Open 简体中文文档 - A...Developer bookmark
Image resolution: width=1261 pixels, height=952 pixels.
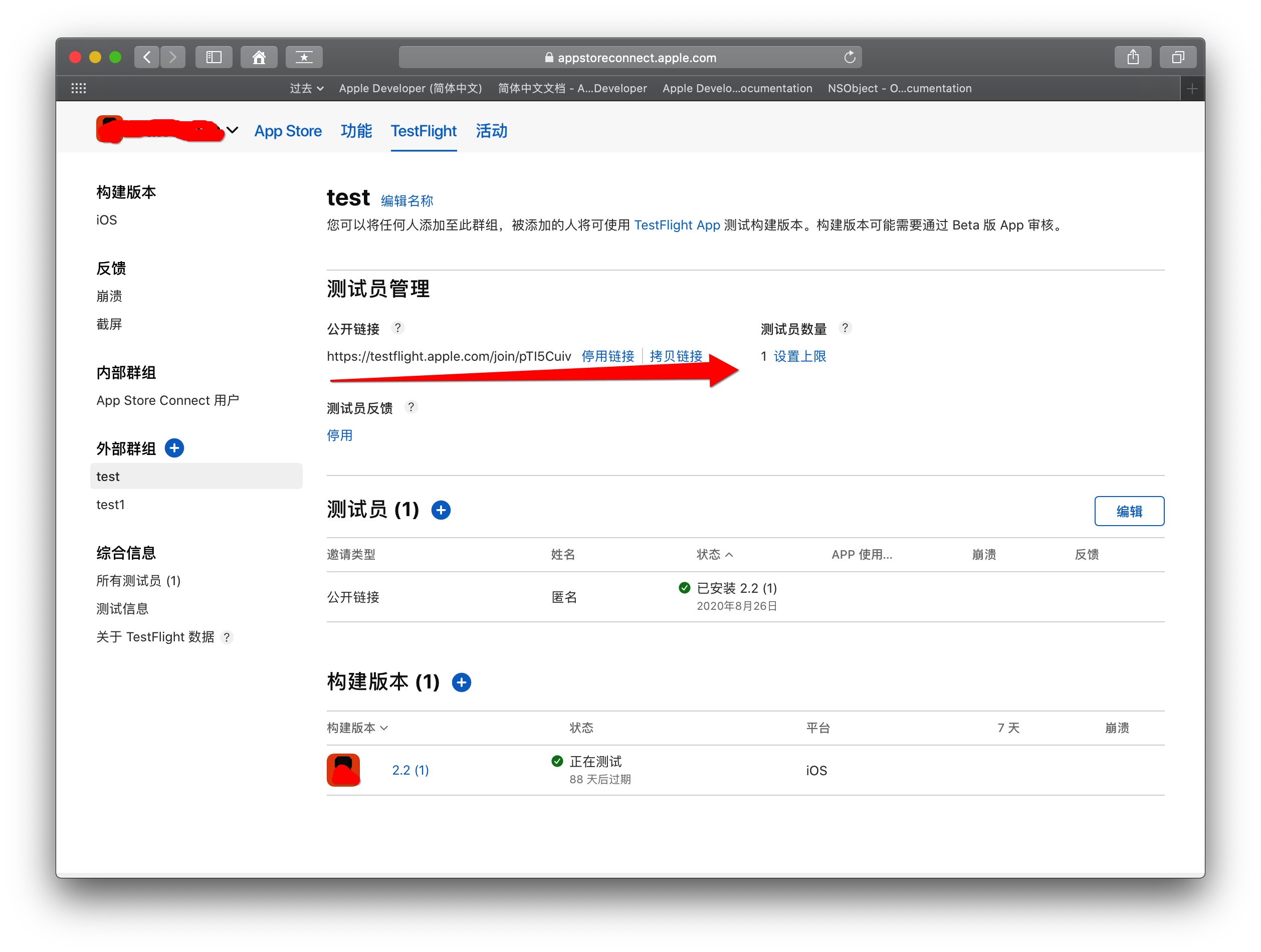pyautogui.click(x=572, y=88)
